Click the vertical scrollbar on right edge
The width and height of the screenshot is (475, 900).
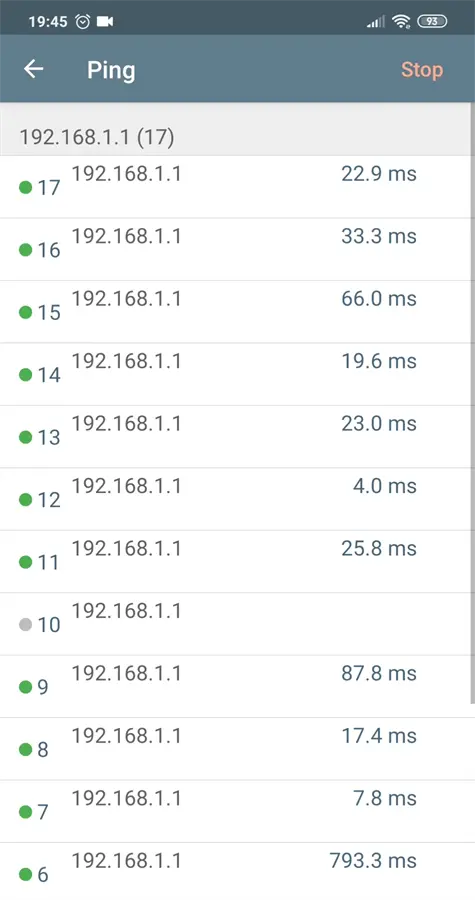472,403
